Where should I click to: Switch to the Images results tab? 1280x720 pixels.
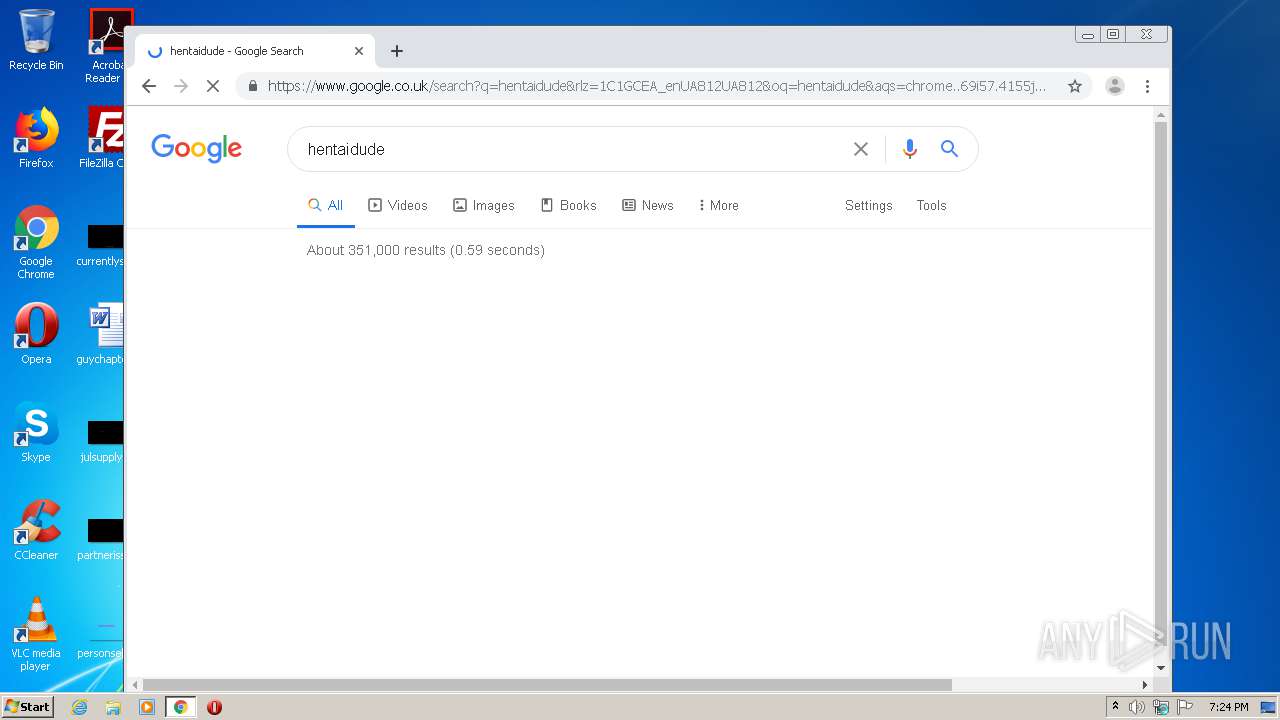coord(484,205)
